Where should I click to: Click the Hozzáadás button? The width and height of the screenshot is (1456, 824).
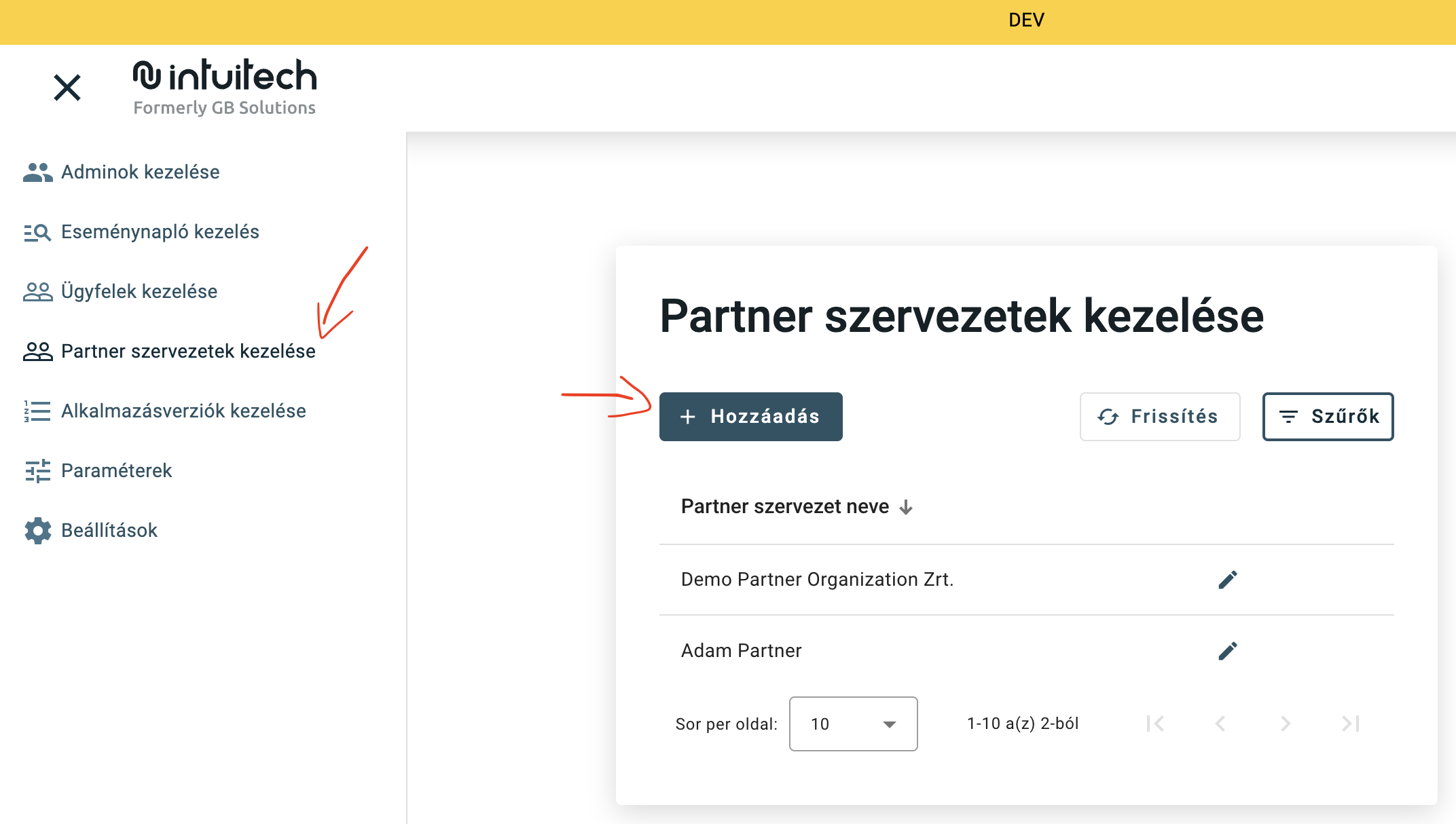point(750,417)
